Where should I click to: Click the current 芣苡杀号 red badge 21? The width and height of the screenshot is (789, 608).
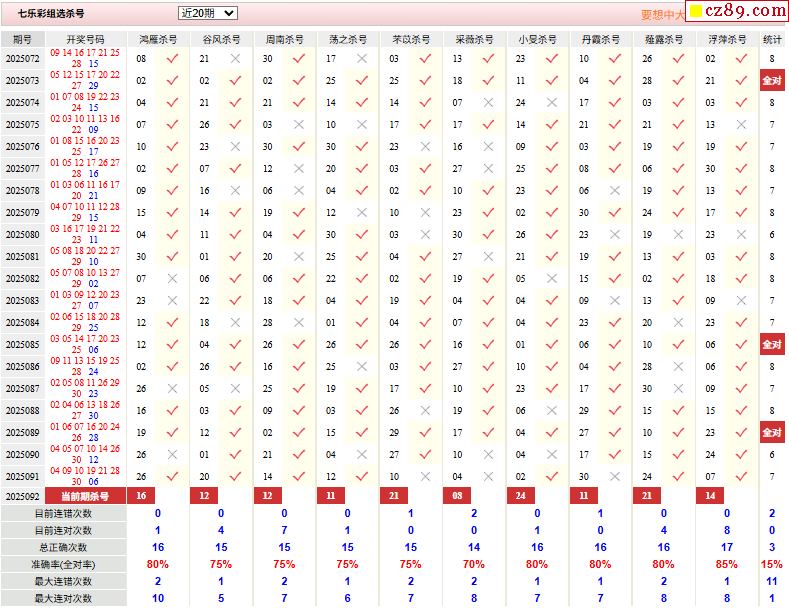pyautogui.click(x=394, y=496)
